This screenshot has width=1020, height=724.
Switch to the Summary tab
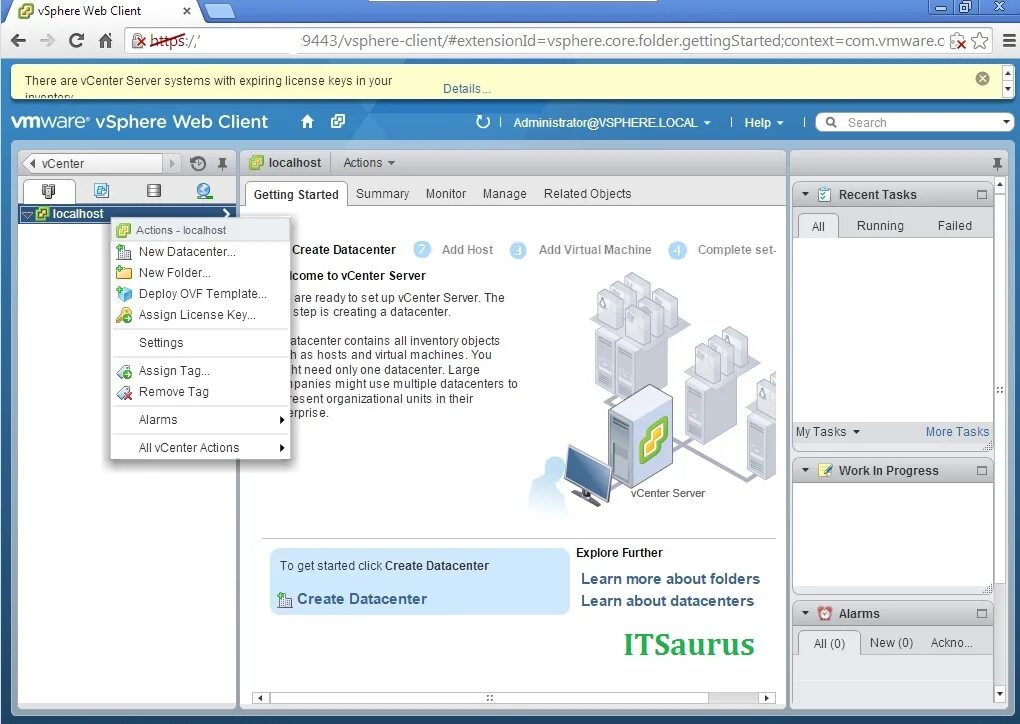pyautogui.click(x=382, y=194)
